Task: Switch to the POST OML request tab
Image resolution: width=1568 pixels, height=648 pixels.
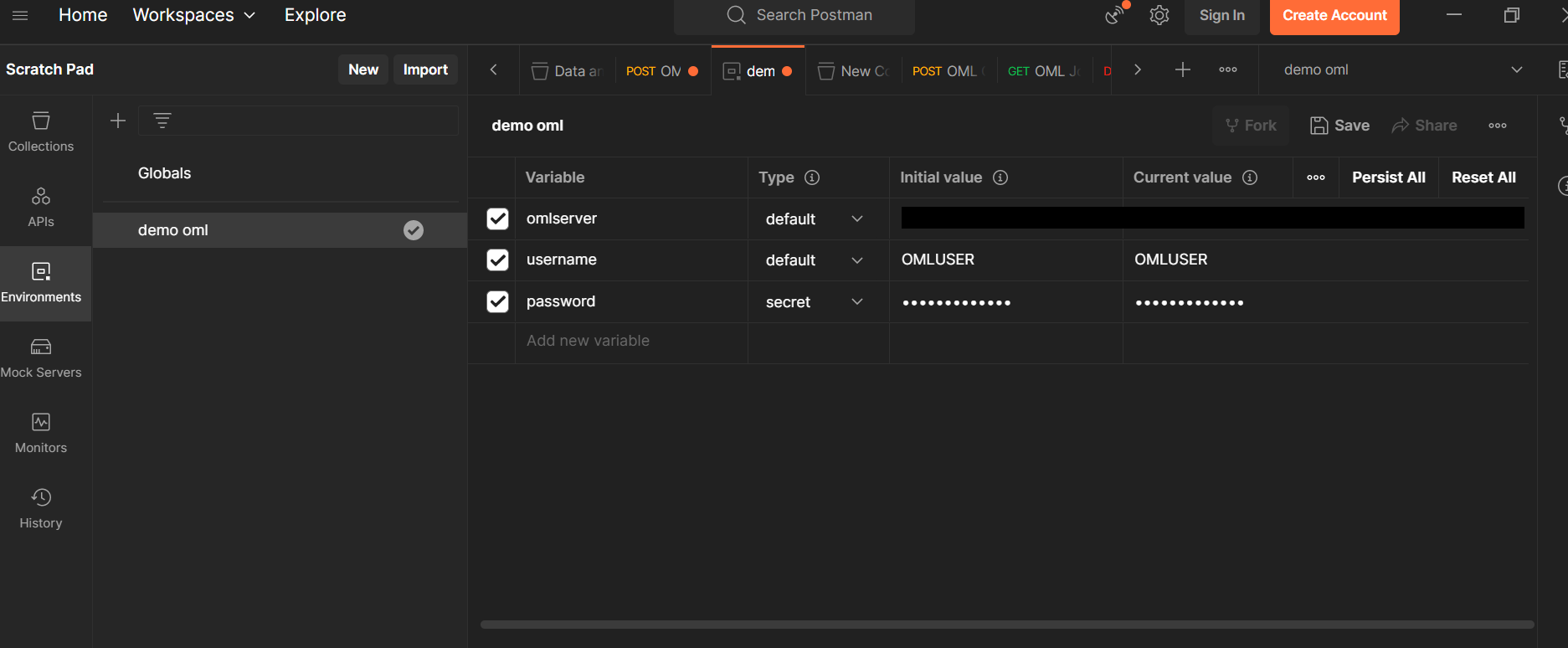Action: [x=949, y=71]
